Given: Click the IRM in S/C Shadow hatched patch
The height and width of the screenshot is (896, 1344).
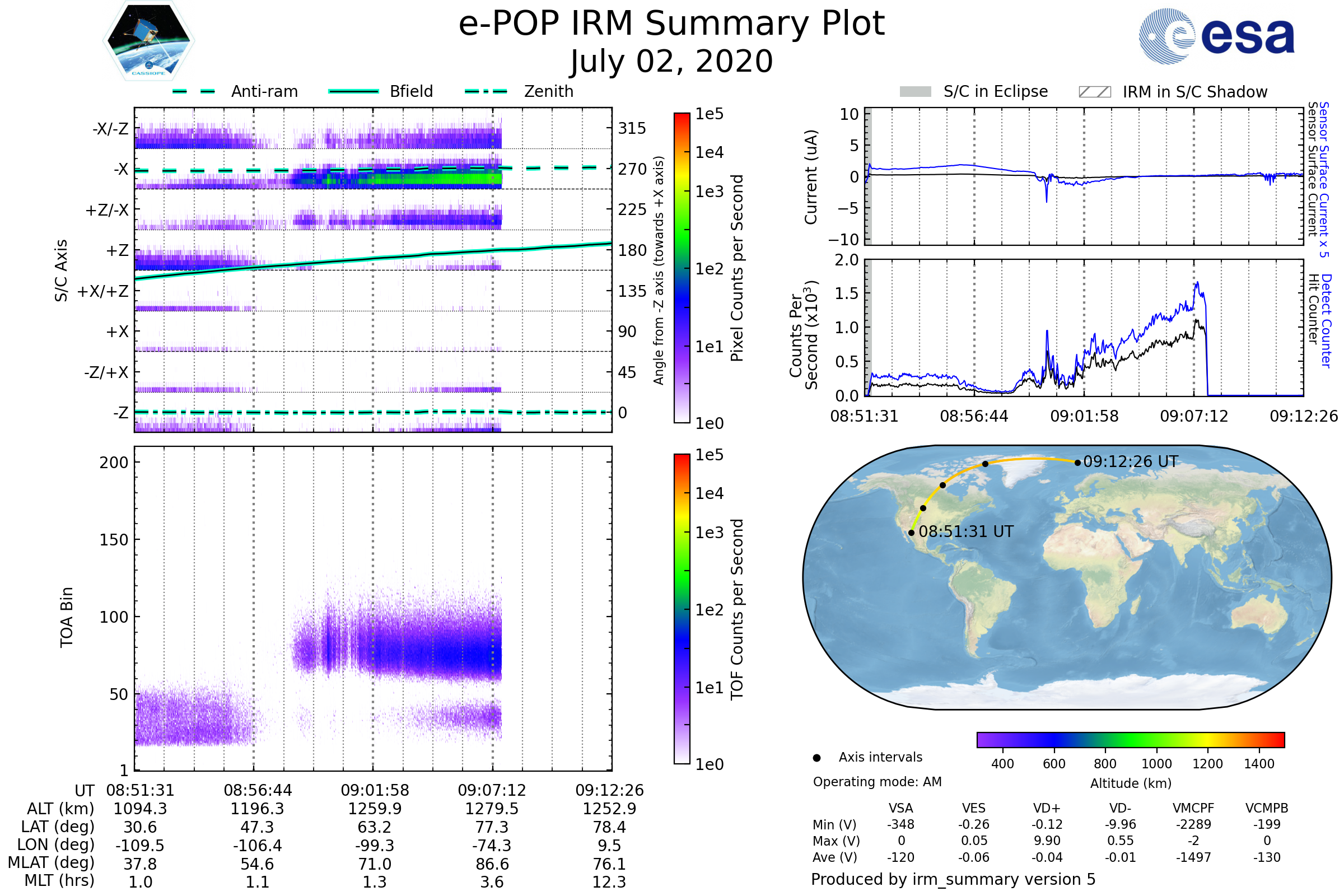Looking at the screenshot, I should [1094, 92].
